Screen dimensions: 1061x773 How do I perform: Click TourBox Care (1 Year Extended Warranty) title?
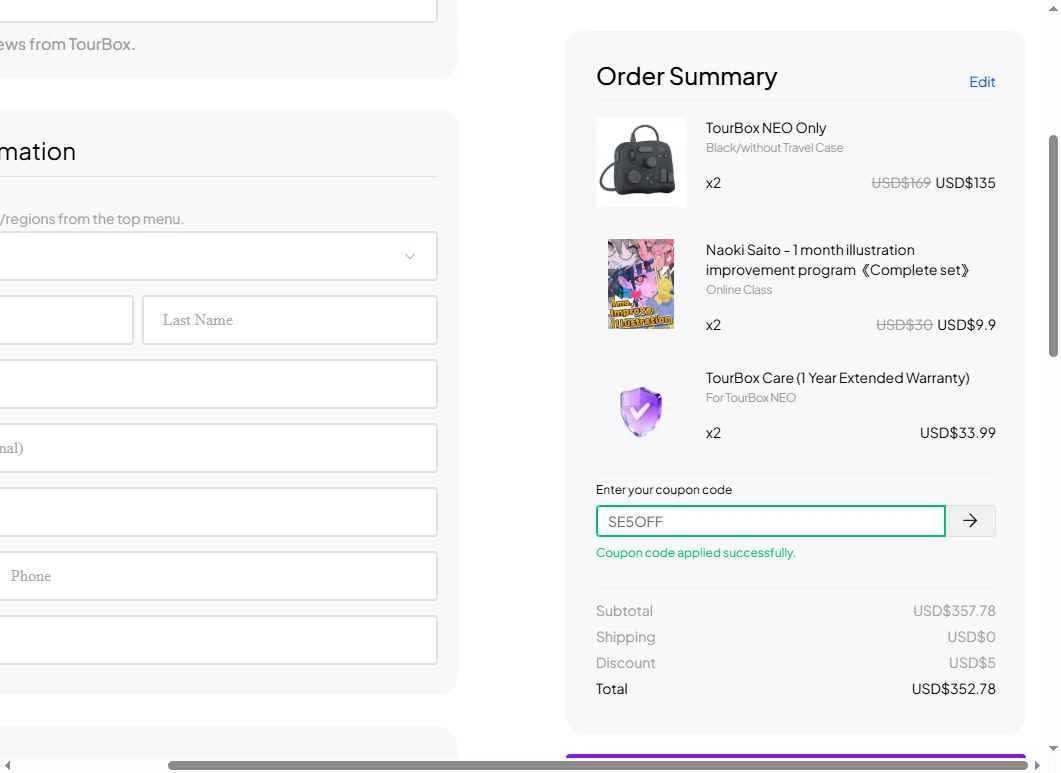[x=837, y=378]
